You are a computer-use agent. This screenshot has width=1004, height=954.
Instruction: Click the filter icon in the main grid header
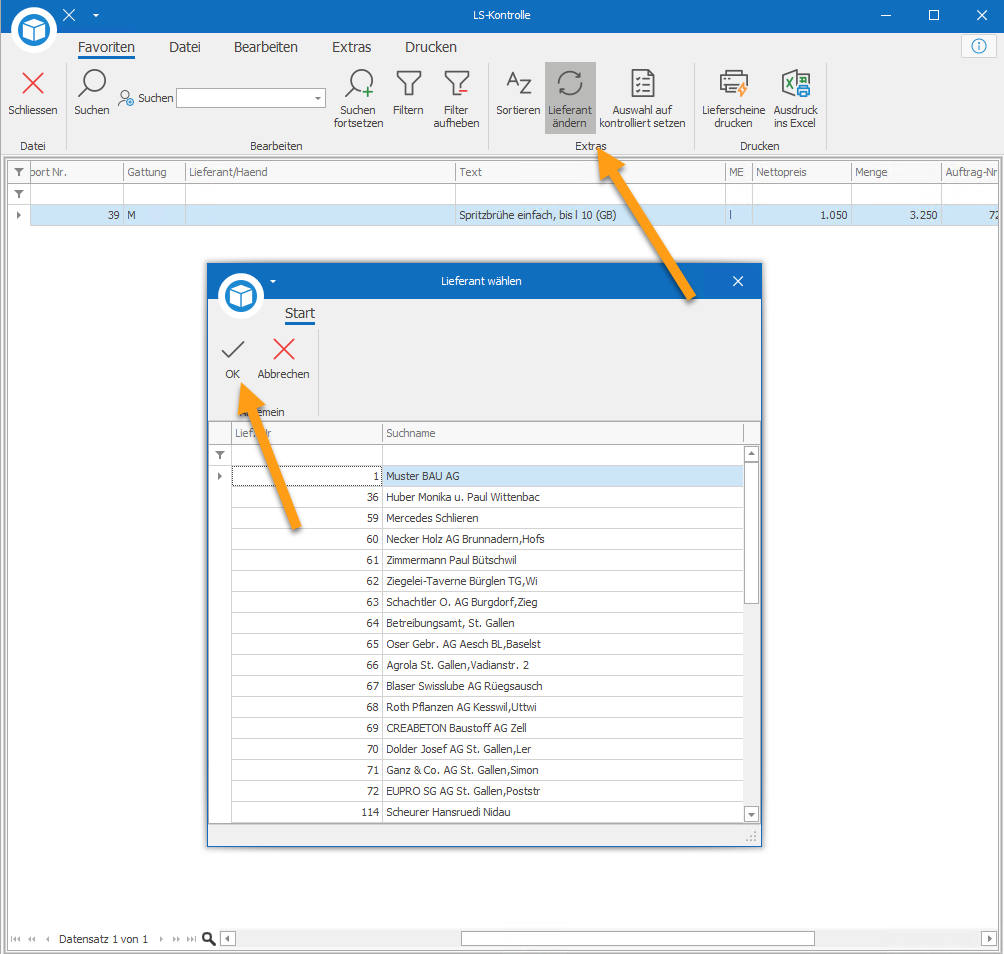click(19, 172)
